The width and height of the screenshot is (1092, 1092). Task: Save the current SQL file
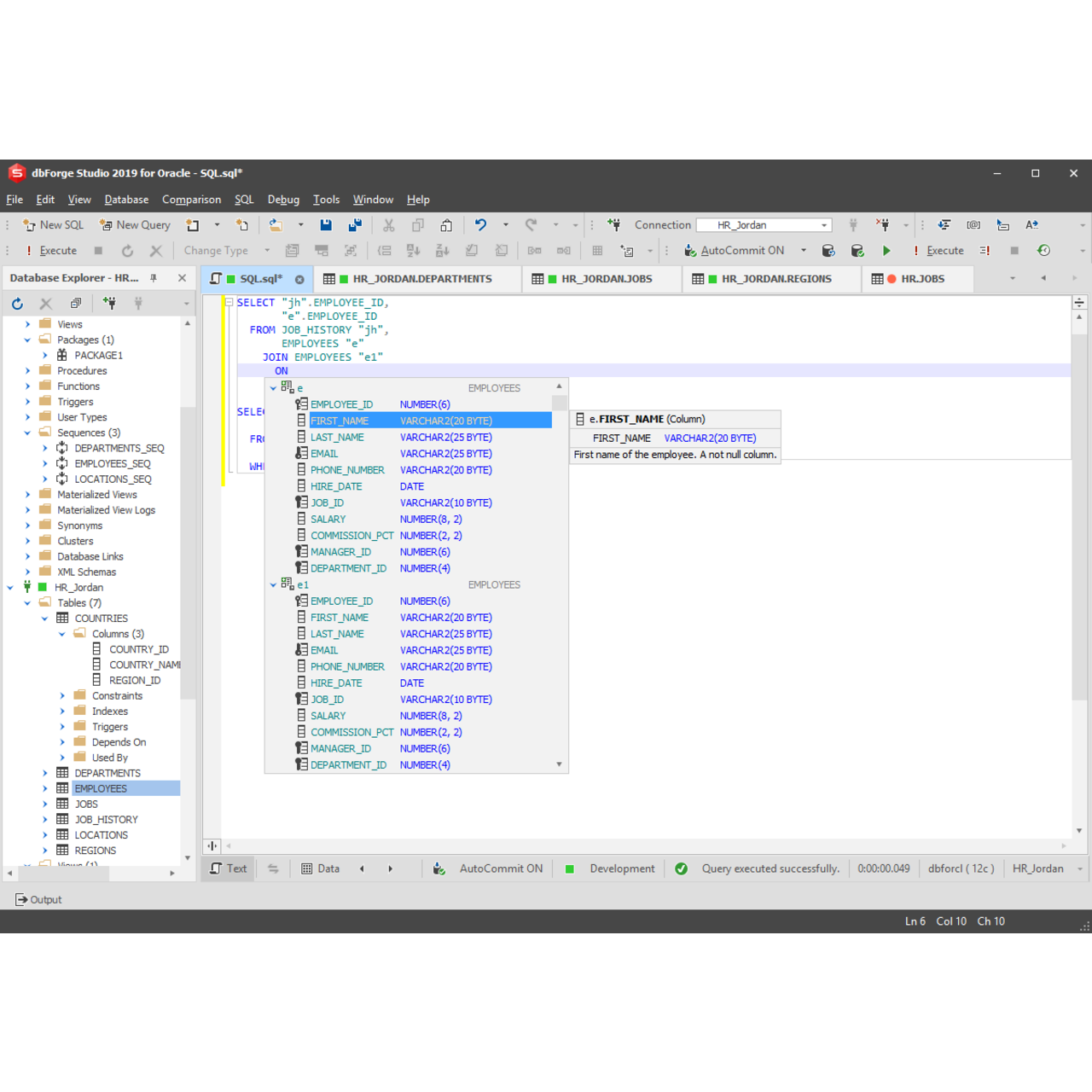coord(327,224)
